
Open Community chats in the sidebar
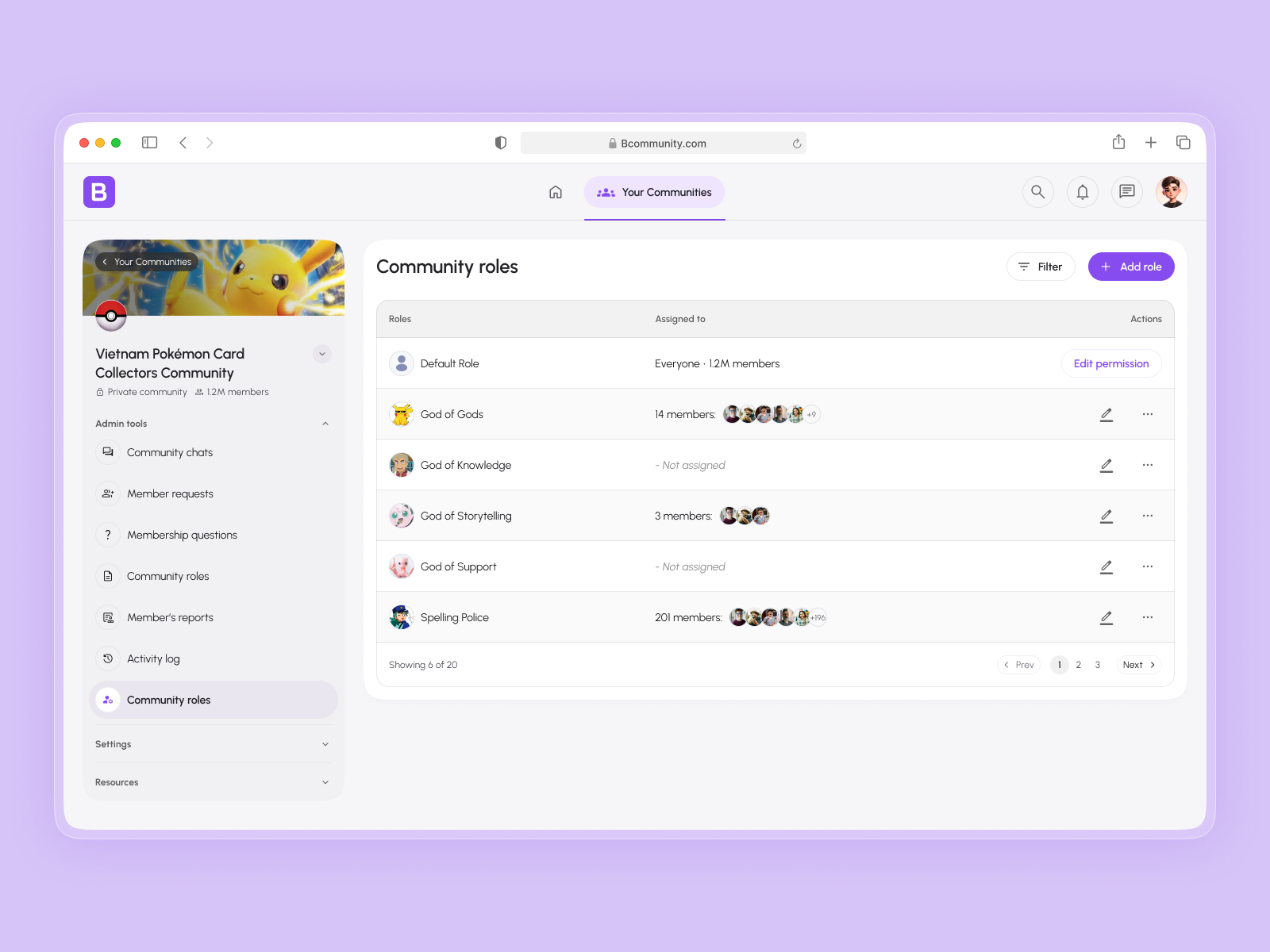(213, 452)
